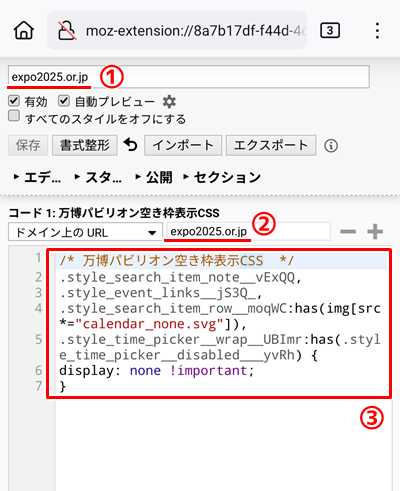Expand the スタ… section

[98, 177]
